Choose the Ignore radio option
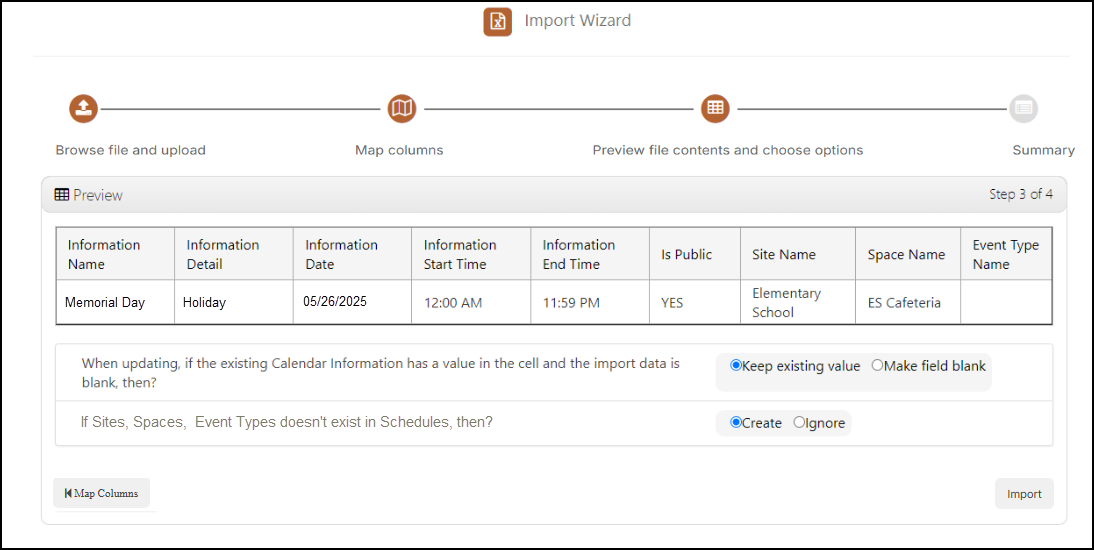This screenshot has width=1094, height=550. pyautogui.click(x=799, y=422)
